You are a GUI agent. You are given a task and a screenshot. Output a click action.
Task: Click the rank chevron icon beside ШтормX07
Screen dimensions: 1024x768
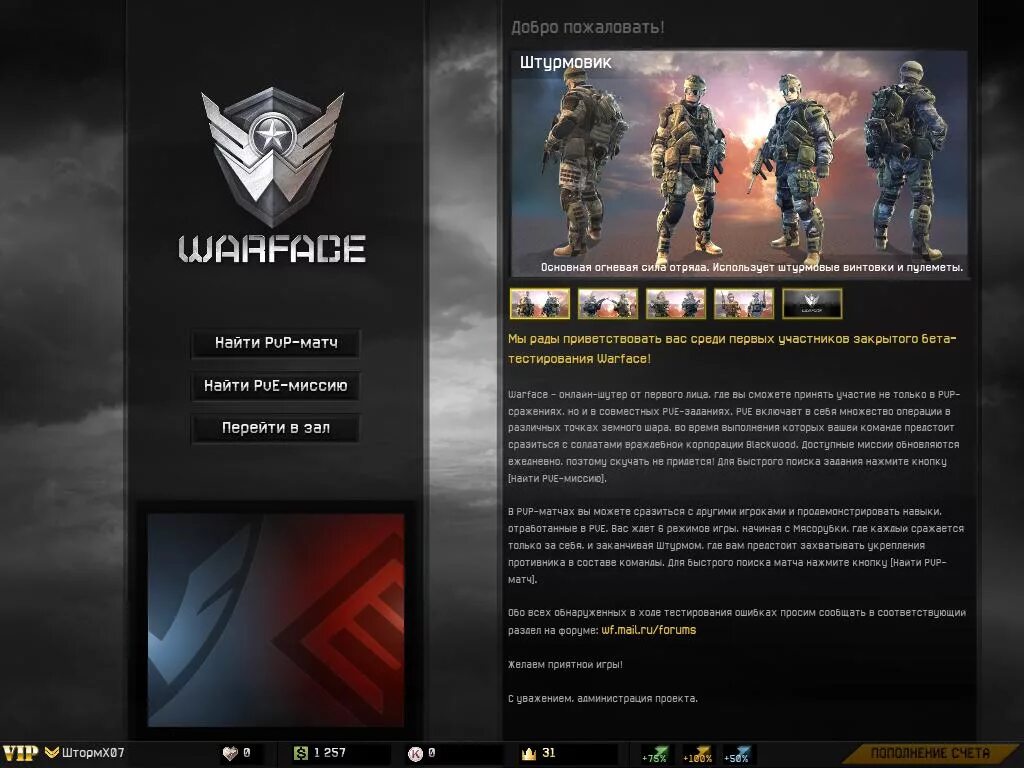pyautogui.click(x=52, y=753)
